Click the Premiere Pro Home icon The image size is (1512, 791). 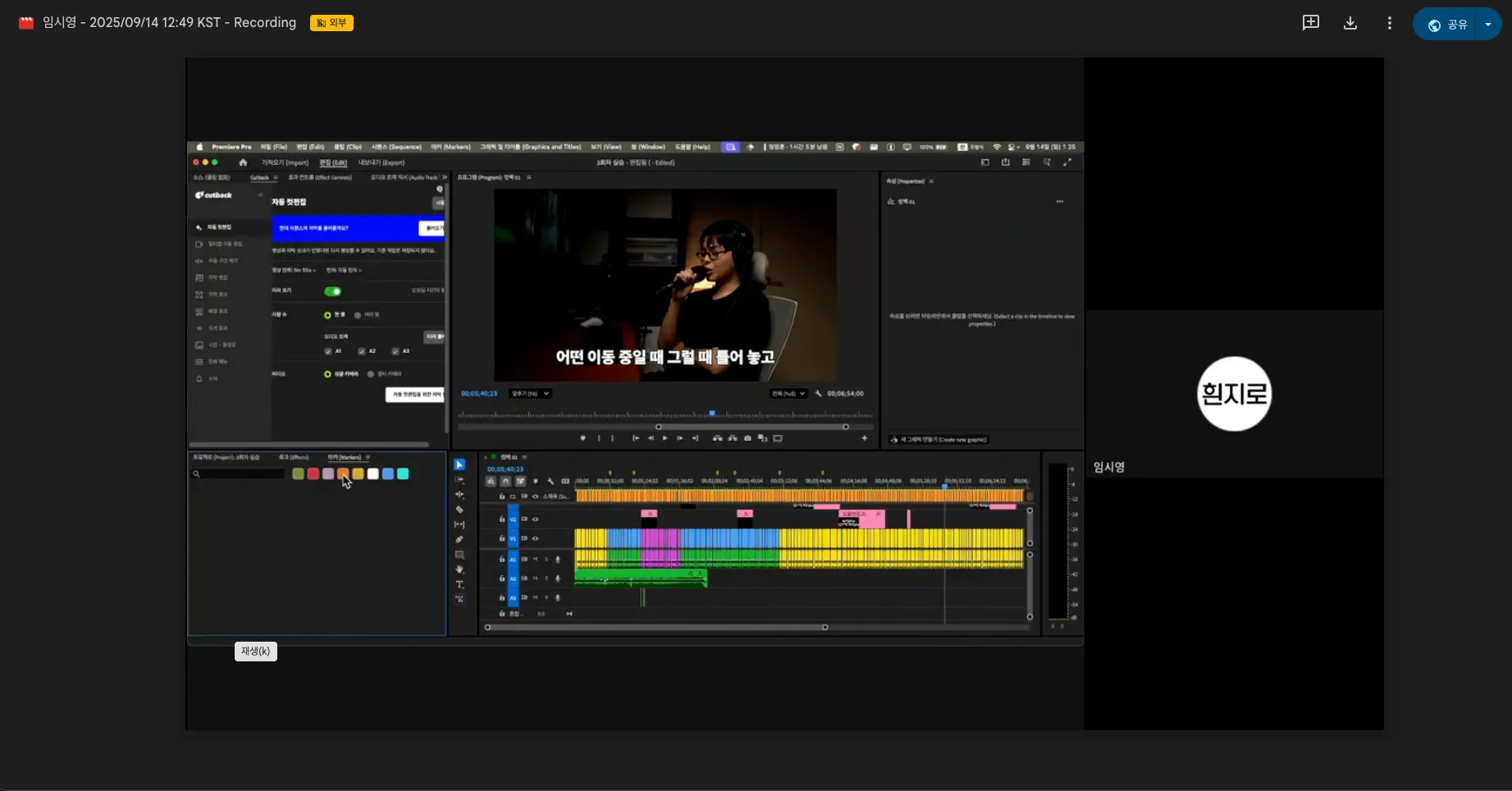(x=243, y=162)
